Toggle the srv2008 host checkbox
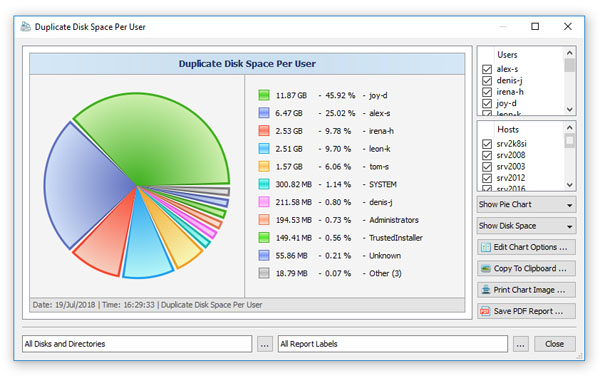600x378 pixels. click(x=487, y=155)
